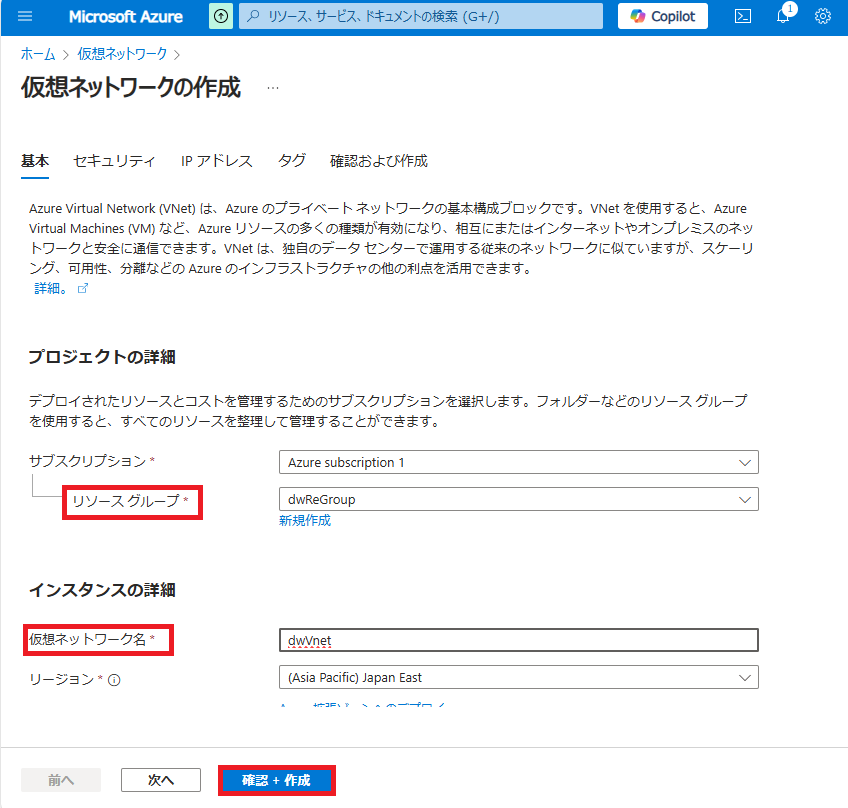This screenshot has height=808, width=848.
Task: Switch to タグ tab
Action: click(x=292, y=161)
